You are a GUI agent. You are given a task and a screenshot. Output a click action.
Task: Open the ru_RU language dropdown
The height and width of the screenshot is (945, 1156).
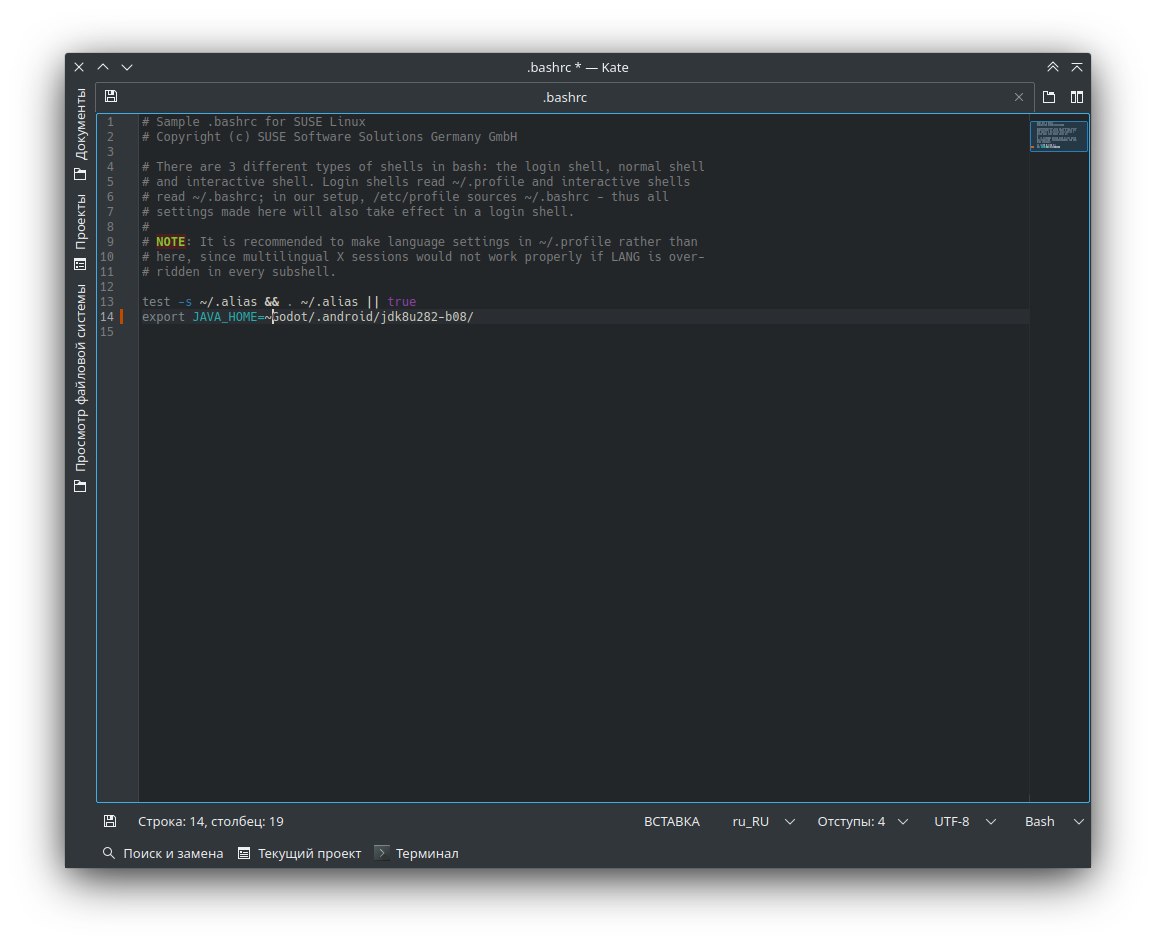763,821
